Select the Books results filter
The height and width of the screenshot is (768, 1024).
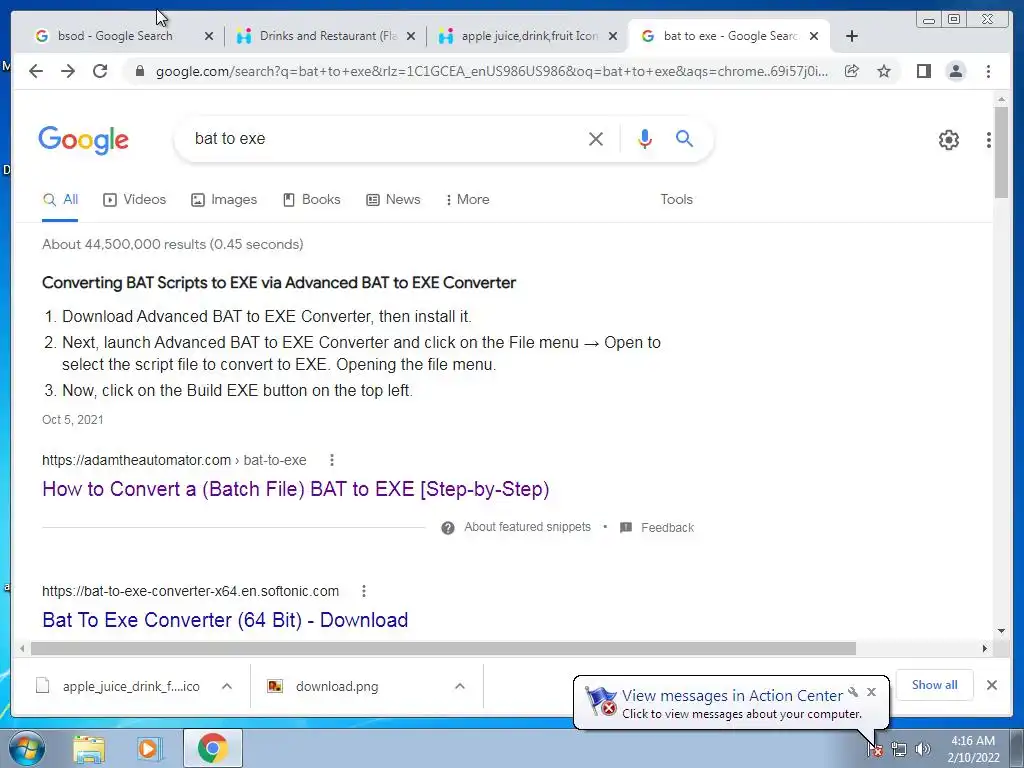click(x=312, y=200)
